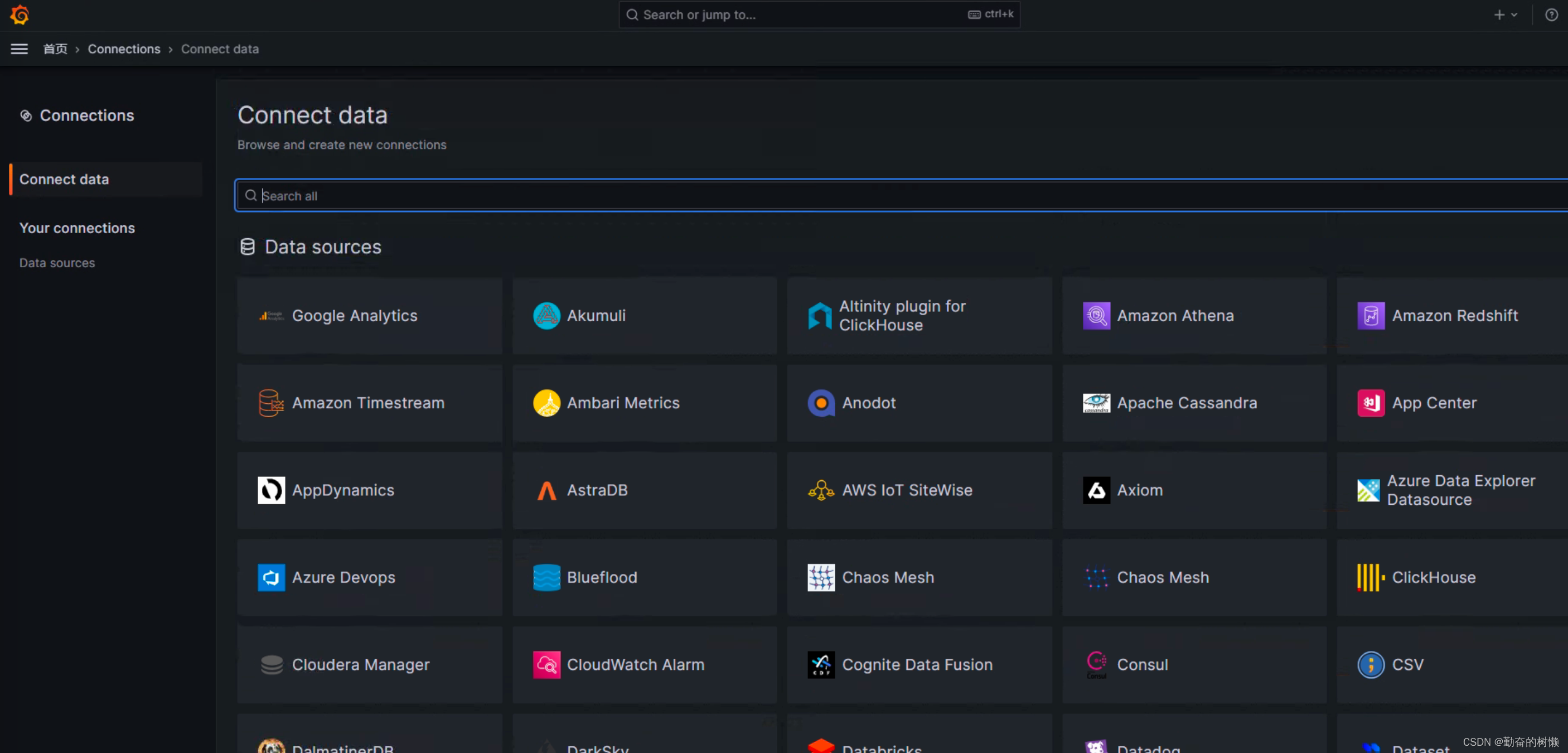Viewport: 1568px width, 753px height.
Task: Open Connections sidebar heading
Action: click(87, 115)
